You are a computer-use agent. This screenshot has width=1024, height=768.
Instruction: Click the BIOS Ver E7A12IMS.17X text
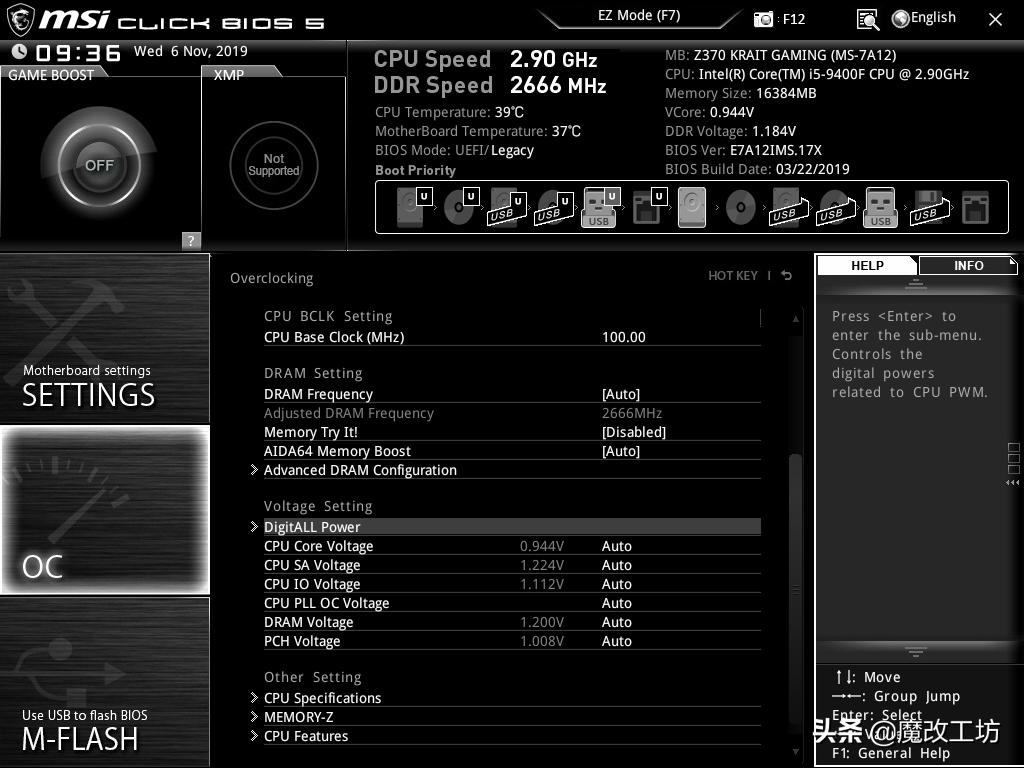tap(743, 150)
